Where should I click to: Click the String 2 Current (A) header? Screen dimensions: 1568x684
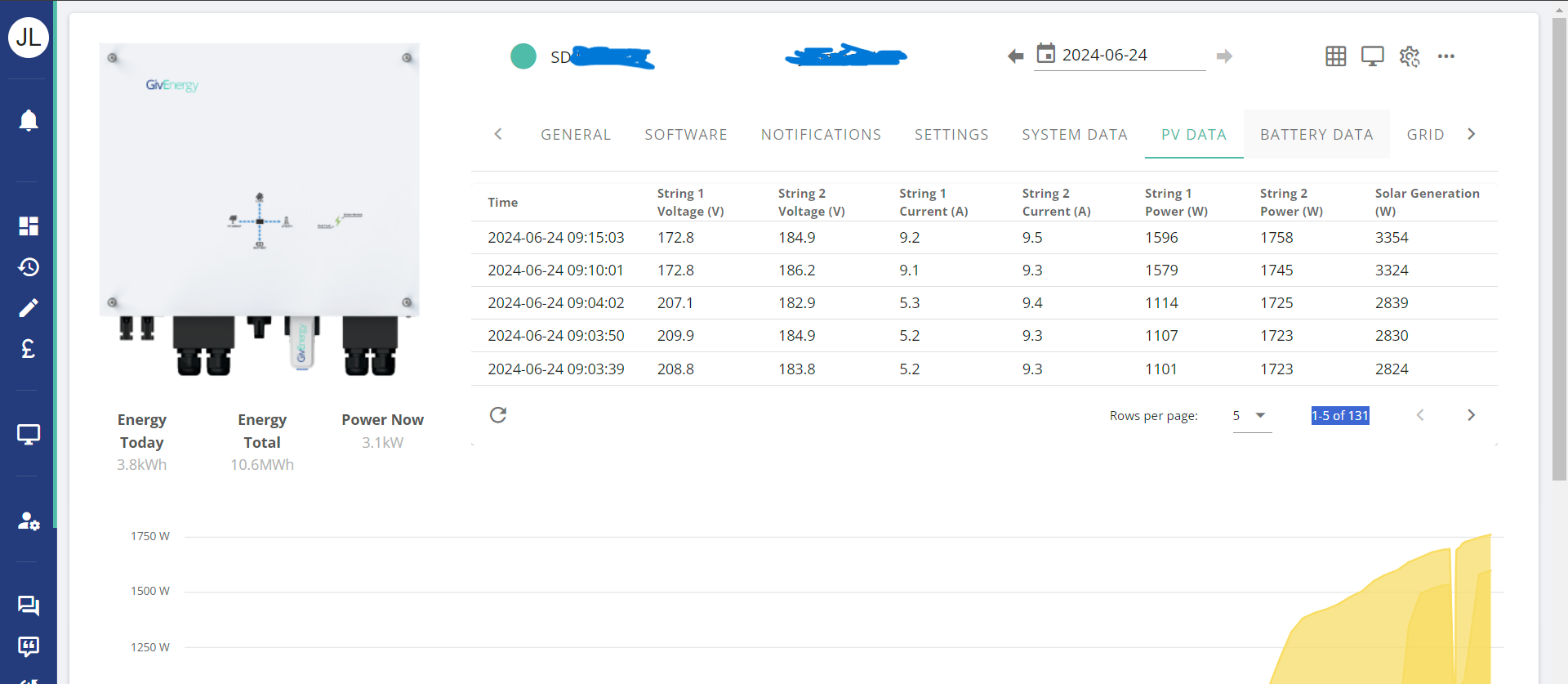[1057, 203]
